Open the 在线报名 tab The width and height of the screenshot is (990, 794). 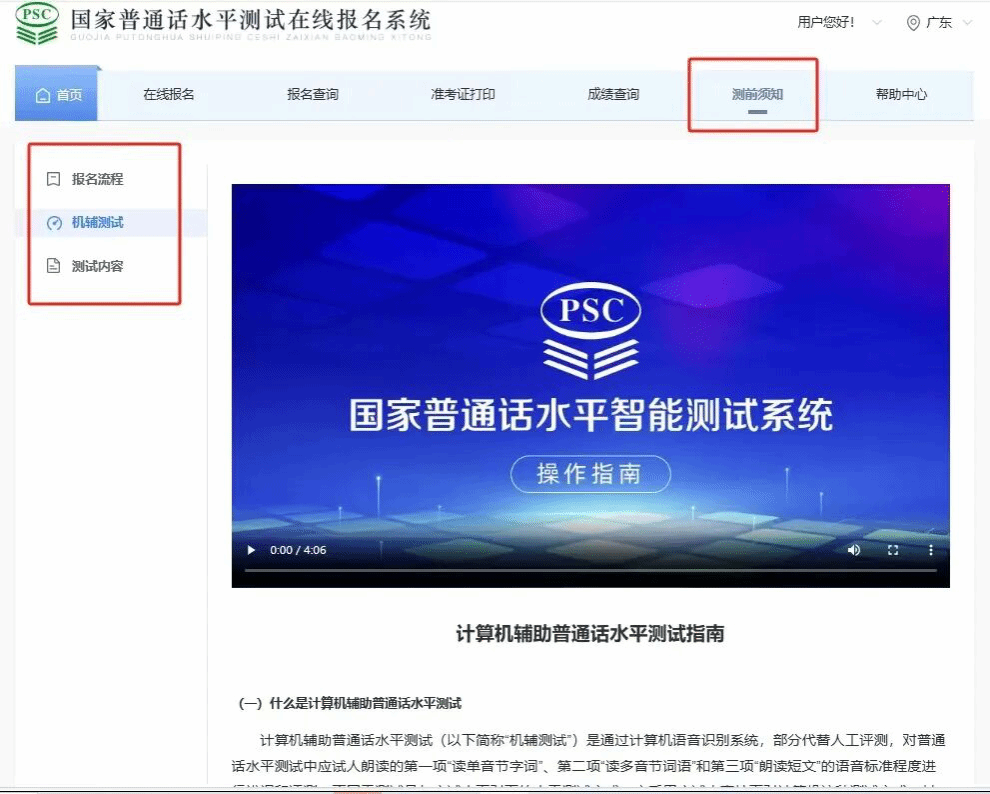pos(168,95)
